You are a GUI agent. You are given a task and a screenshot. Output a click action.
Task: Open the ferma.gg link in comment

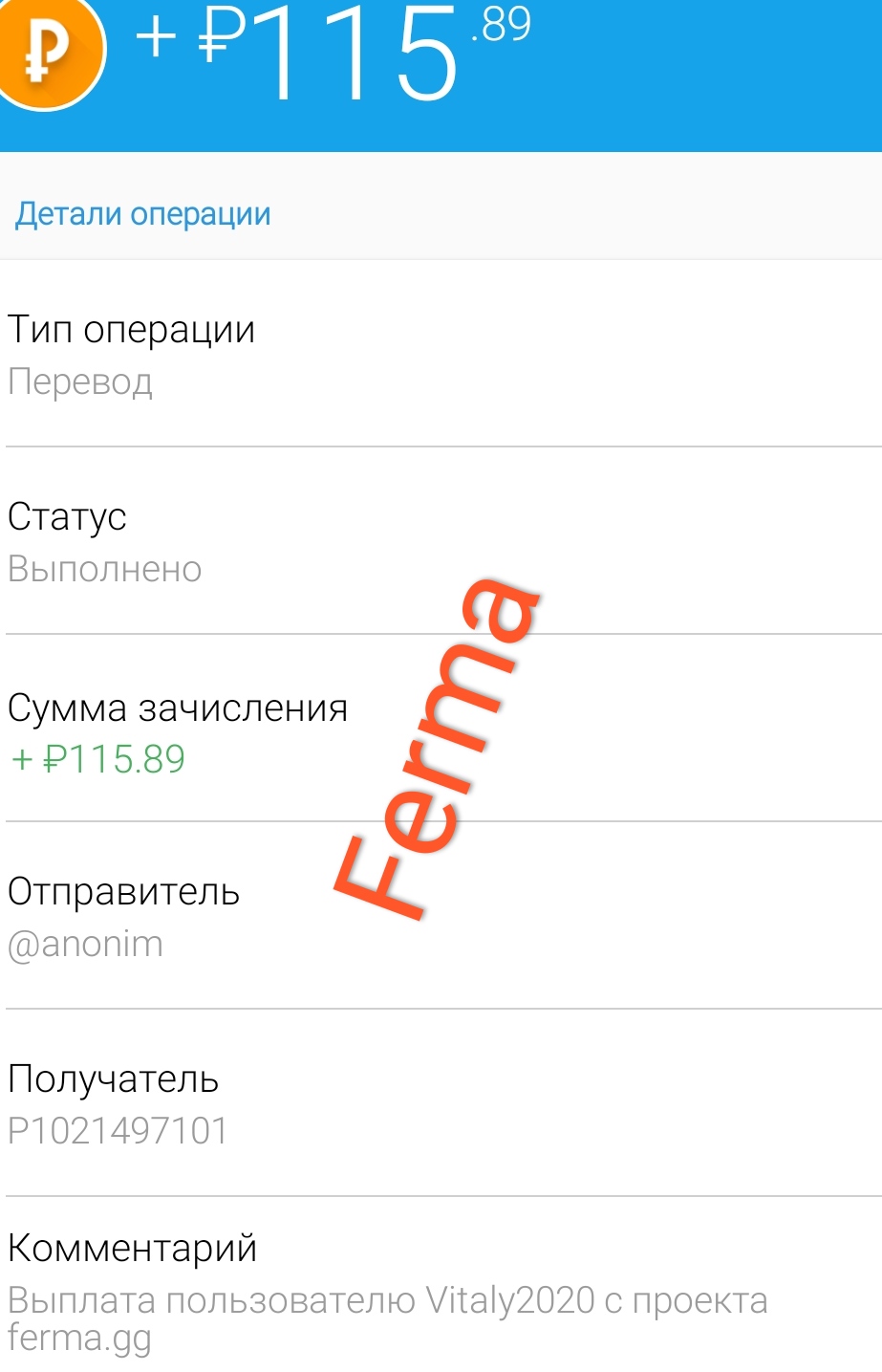point(79,1337)
